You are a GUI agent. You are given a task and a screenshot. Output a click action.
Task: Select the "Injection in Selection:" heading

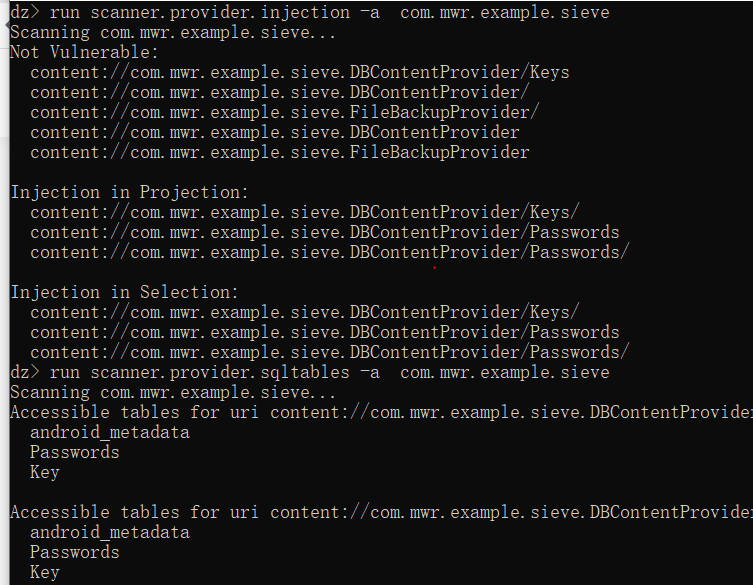point(124,292)
